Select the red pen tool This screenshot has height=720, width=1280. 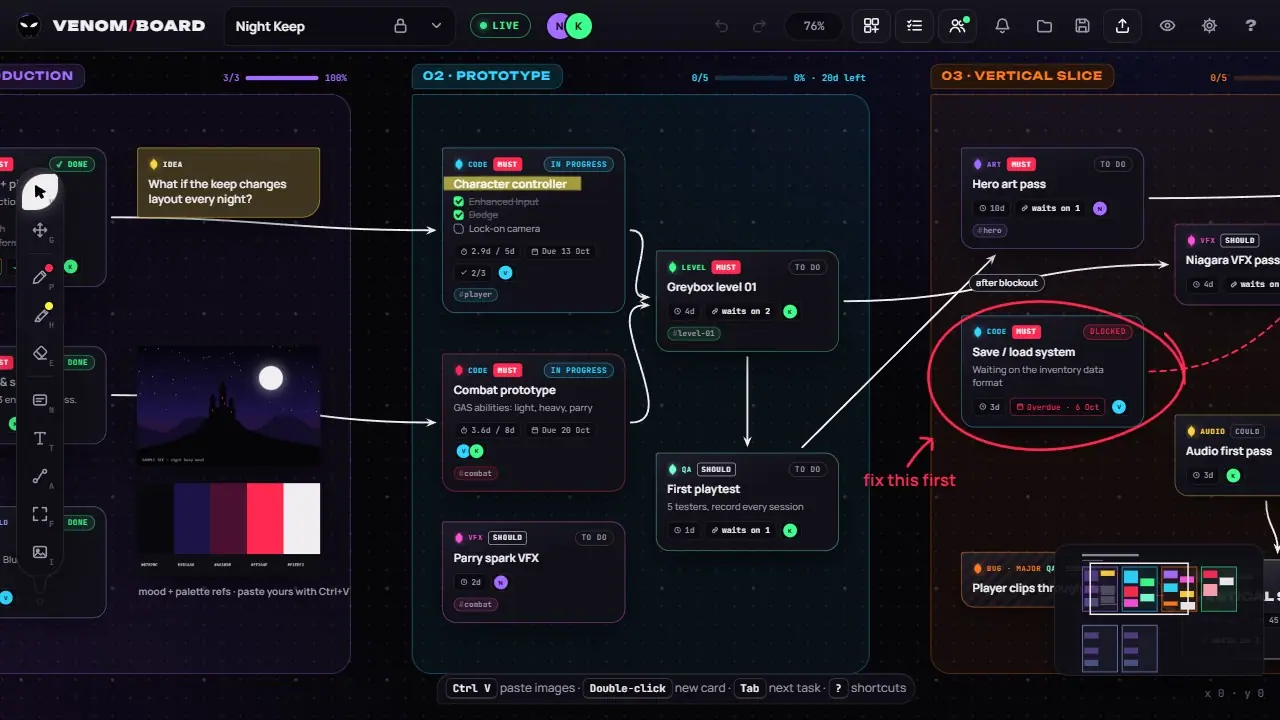click(40, 277)
